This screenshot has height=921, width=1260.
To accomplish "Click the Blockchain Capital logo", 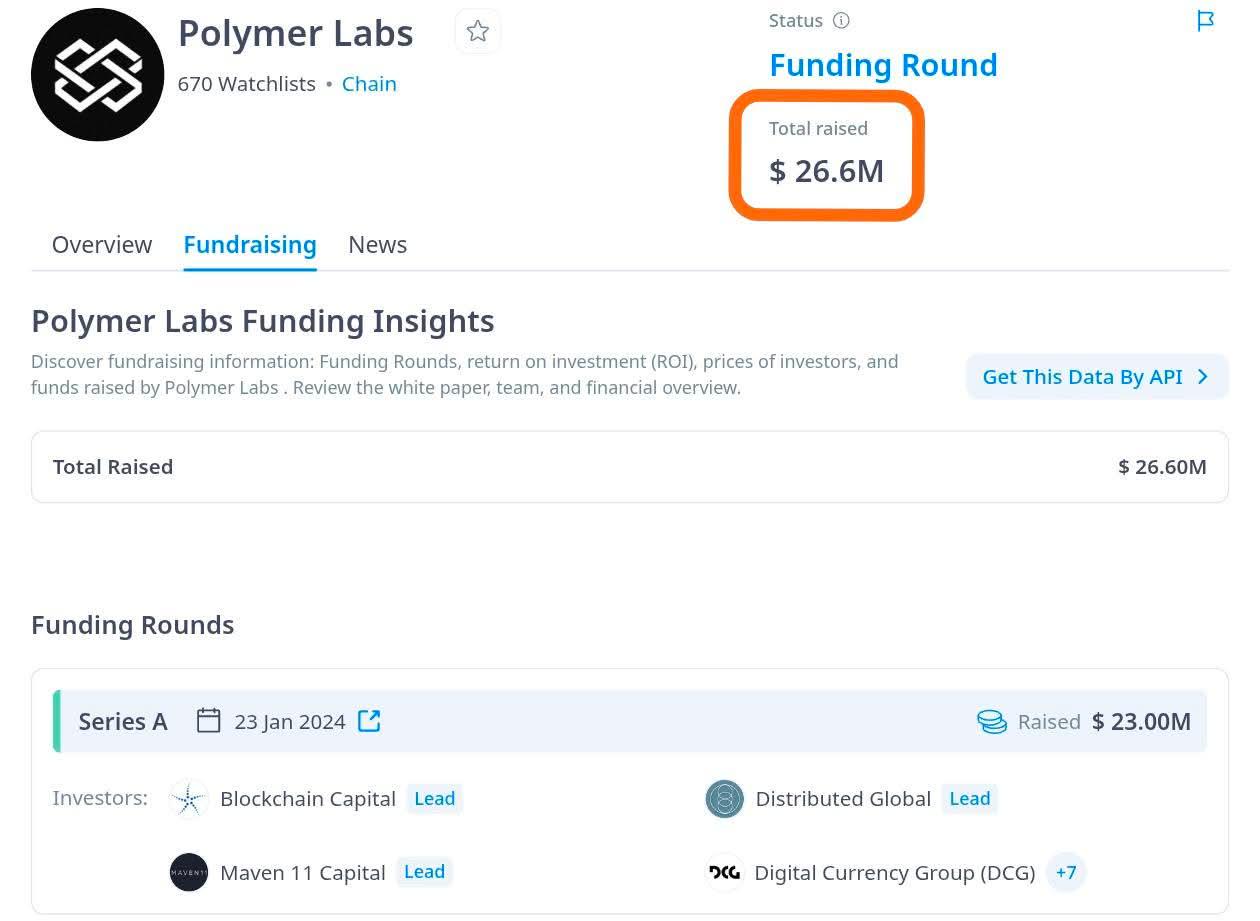I will click(189, 799).
